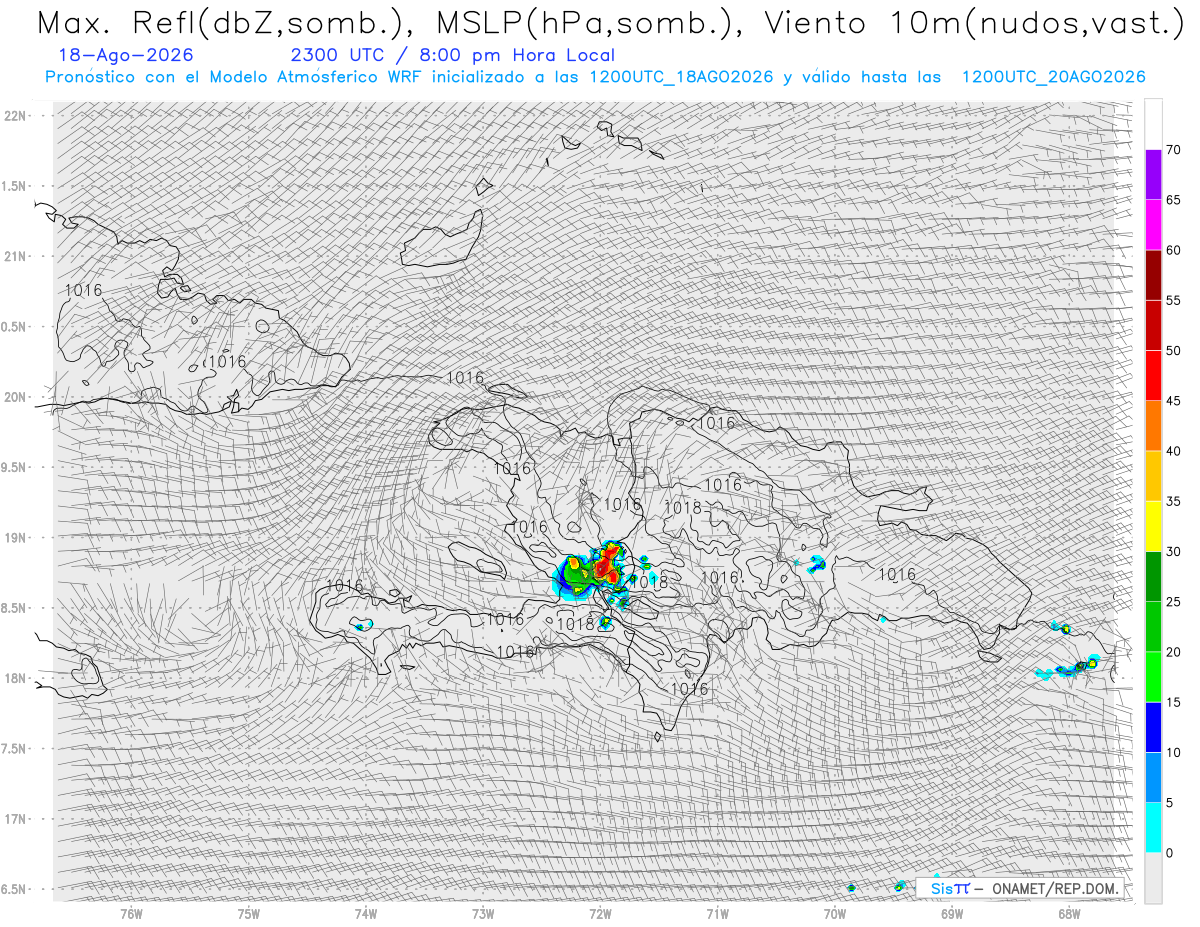The width and height of the screenshot is (1200, 927).
Task: Click '2300 UTC / 8:00 pm Hora Local'
Action: [x=453, y=56]
